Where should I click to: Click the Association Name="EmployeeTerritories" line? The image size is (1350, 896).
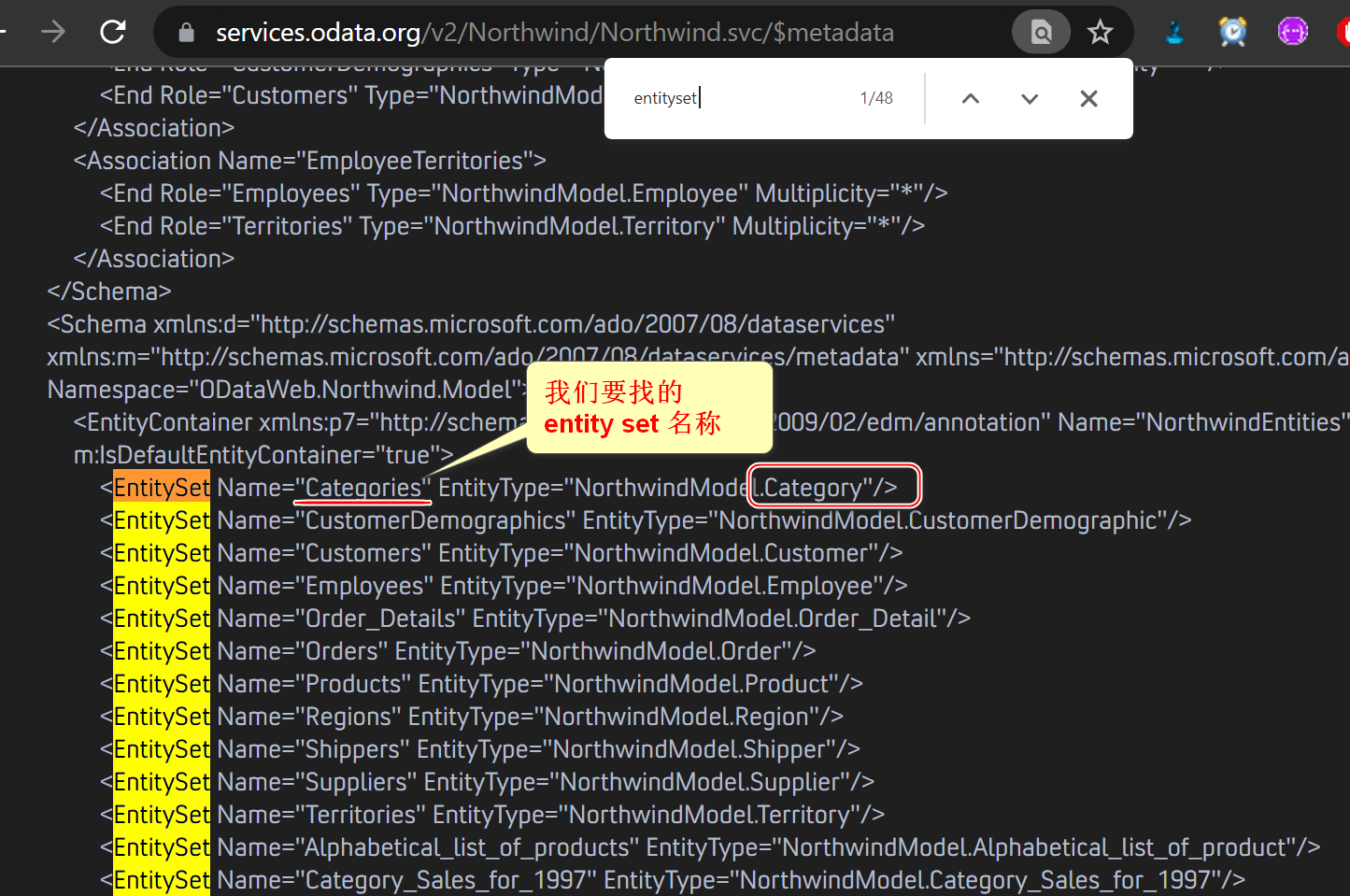click(x=310, y=161)
